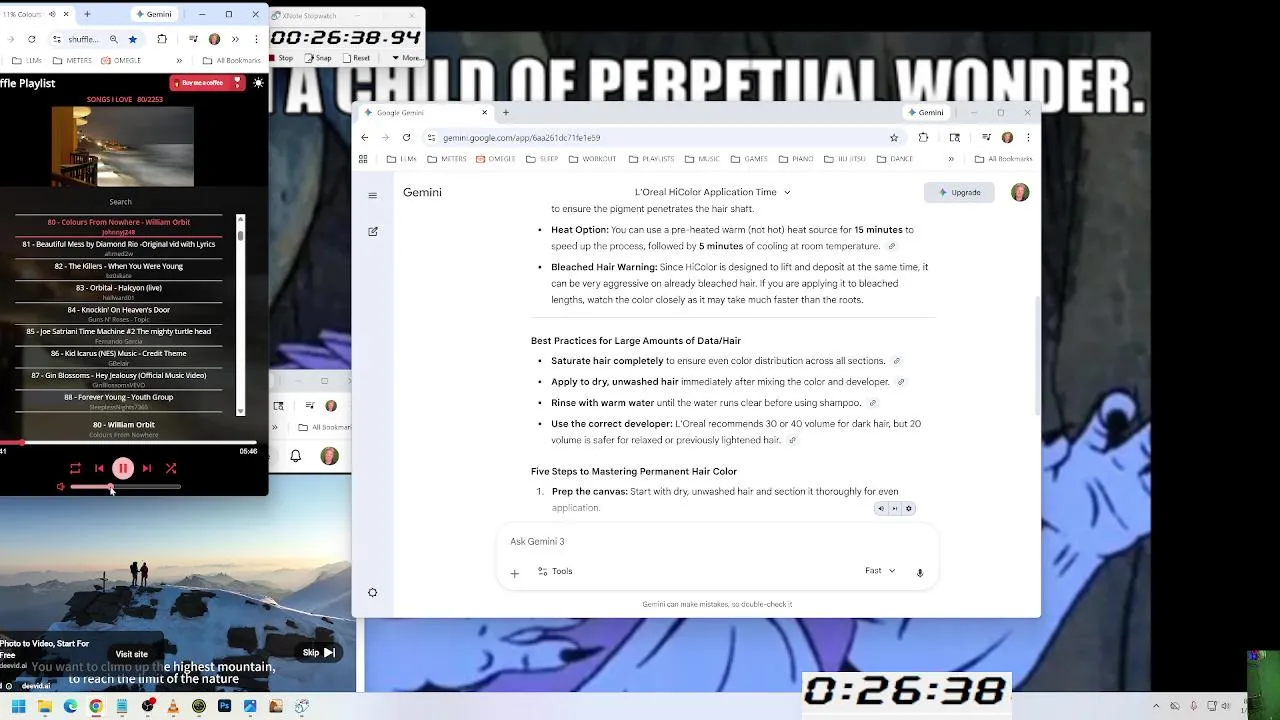The image size is (1280, 720).
Task: Open the PIANO bookmark folder
Action: coord(795,159)
